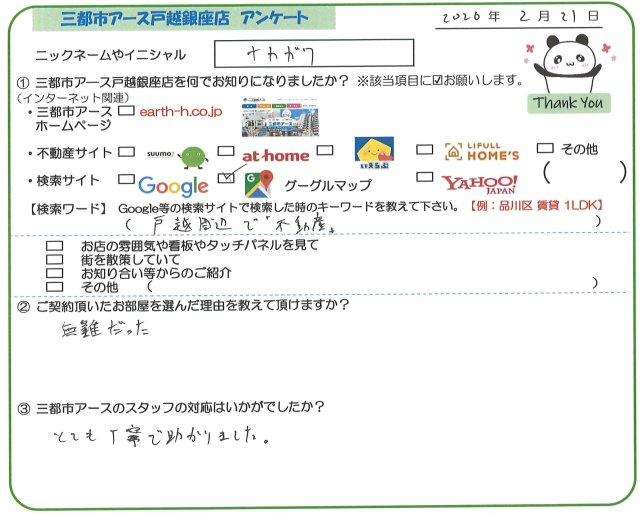Screen dimensions: 640x514
Task: Click question ① about how you found us
Action: [x=182, y=82]
